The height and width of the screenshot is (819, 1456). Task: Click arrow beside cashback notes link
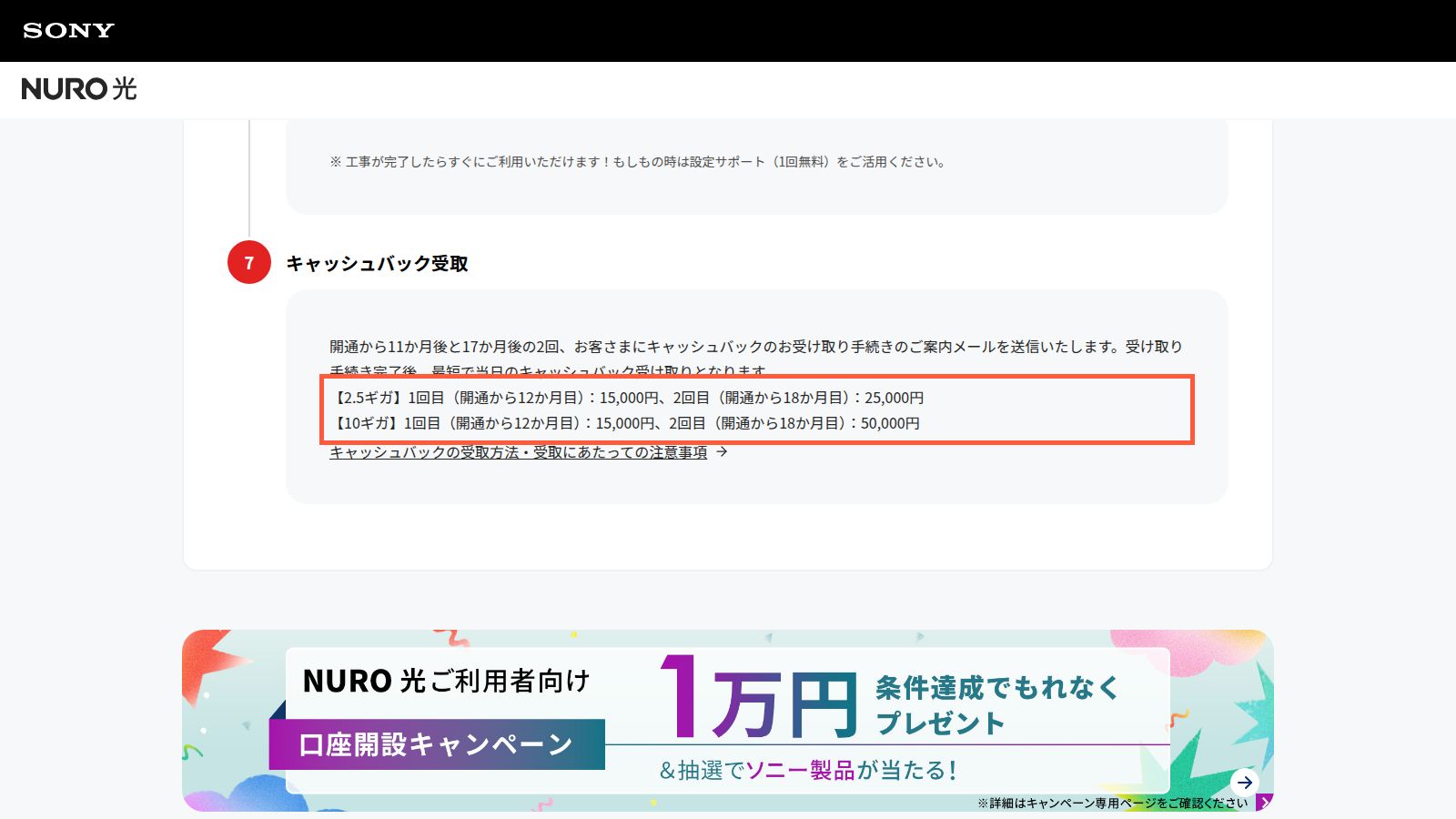pos(722,451)
